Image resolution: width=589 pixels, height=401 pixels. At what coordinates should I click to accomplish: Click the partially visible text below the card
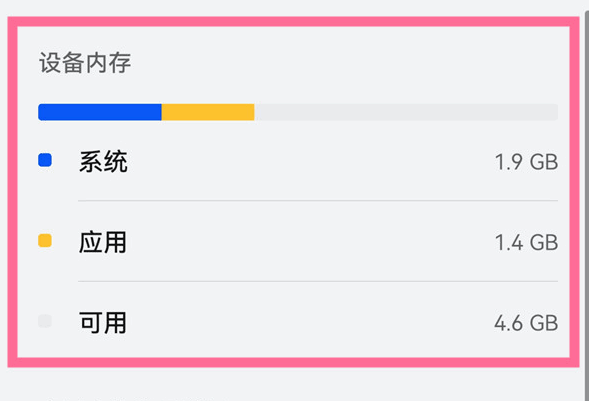point(131,398)
